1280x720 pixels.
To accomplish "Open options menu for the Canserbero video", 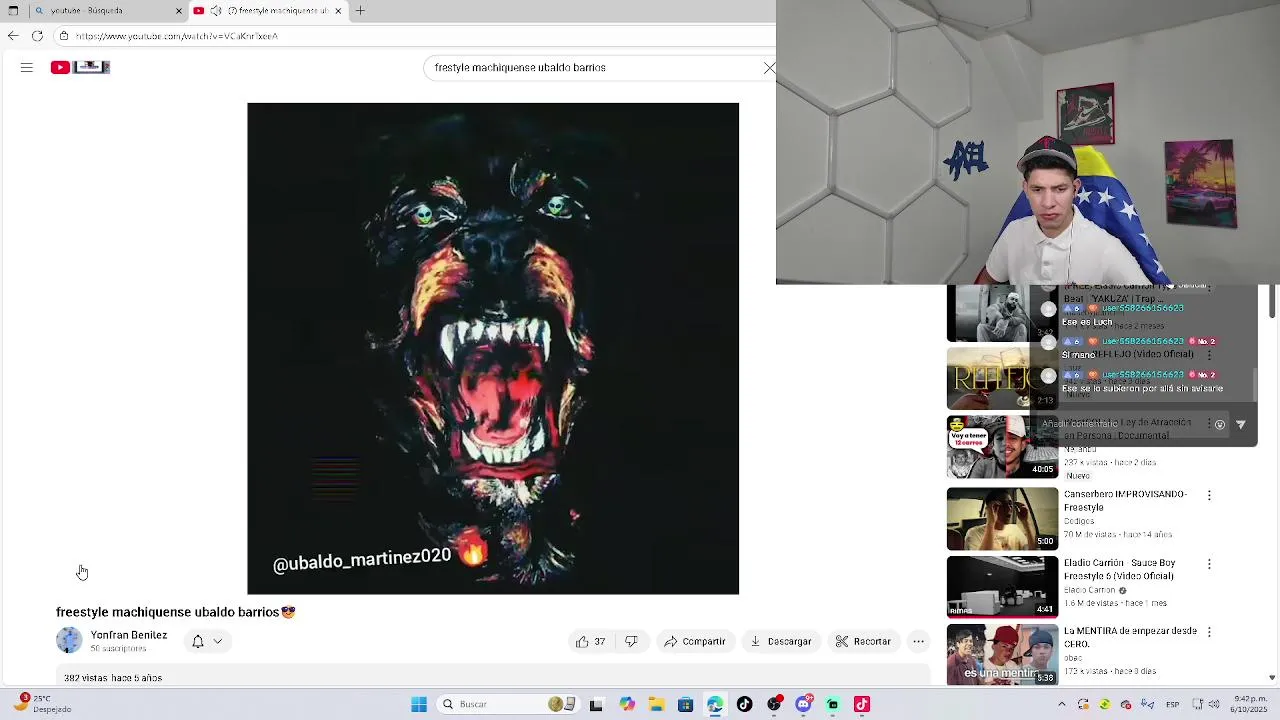I will 1209,495.
